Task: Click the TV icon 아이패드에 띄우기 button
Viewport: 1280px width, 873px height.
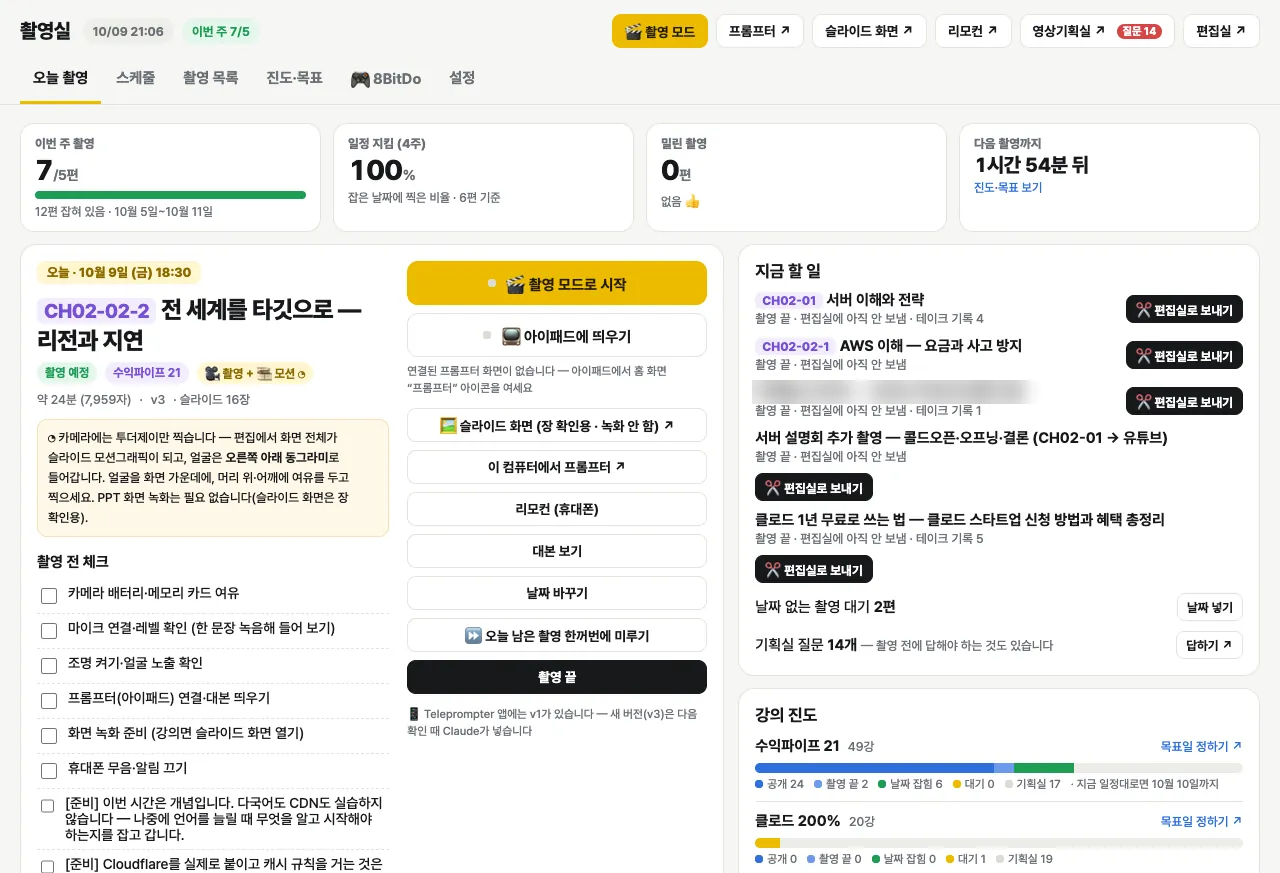Action: [557, 335]
